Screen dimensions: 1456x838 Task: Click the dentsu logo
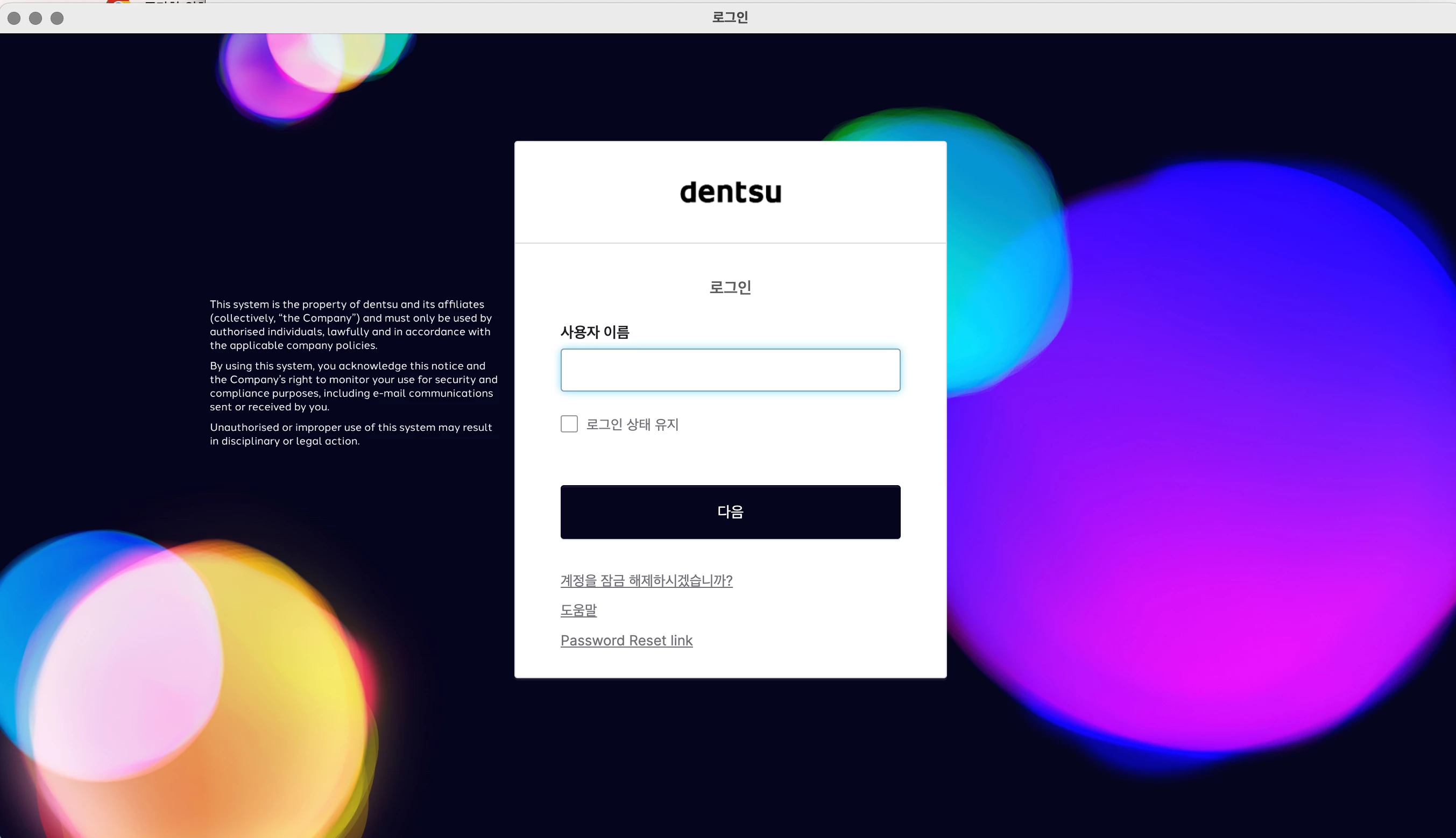(x=730, y=191)
